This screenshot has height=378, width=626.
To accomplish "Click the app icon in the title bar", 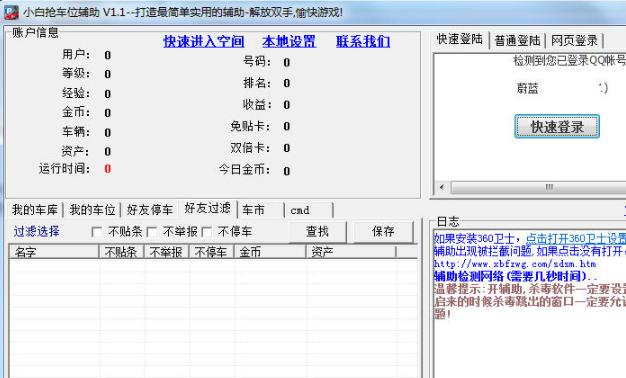I will point(12,12).
